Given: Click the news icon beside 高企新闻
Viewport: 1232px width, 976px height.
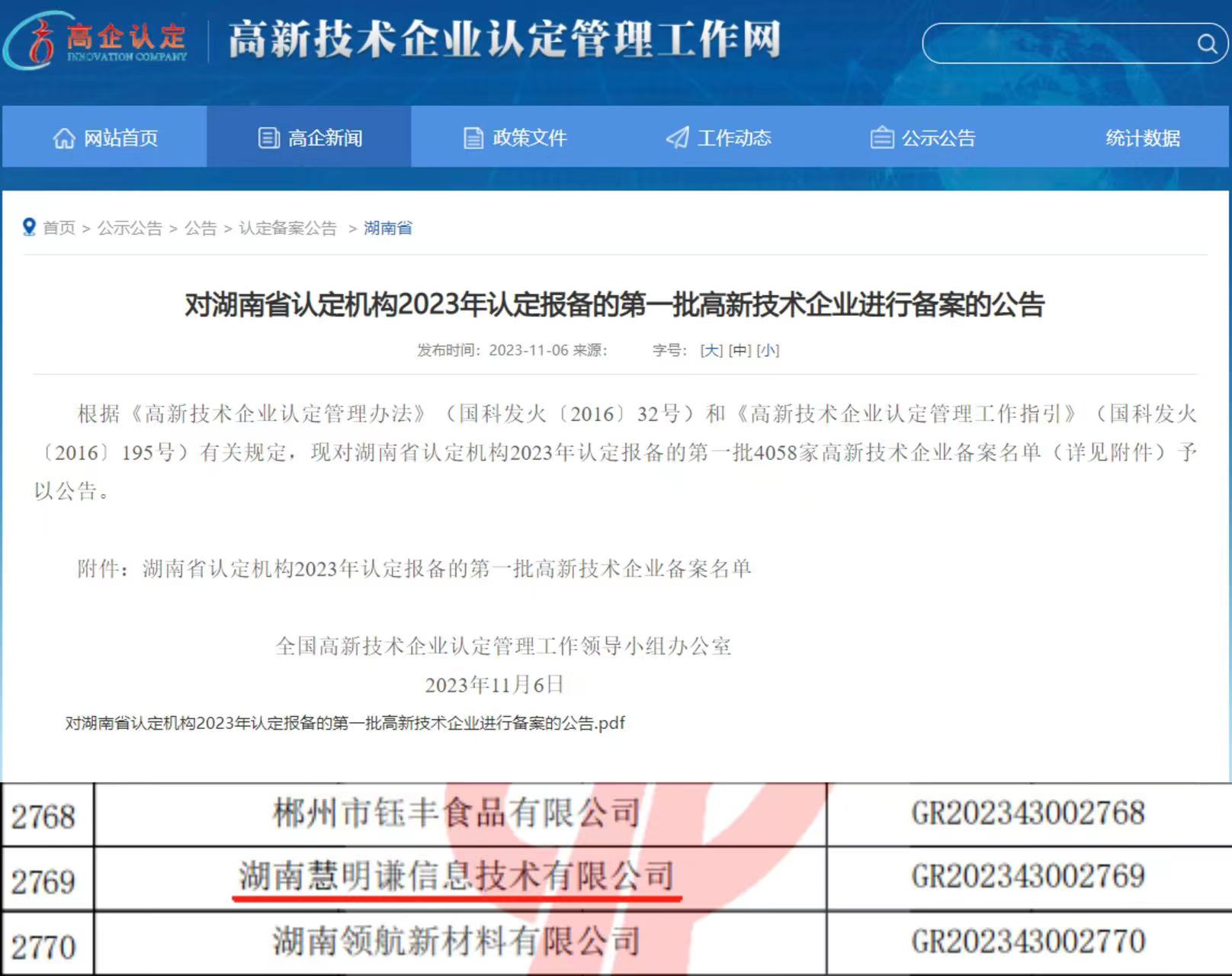Looking at the screenshot, I should click(x=268, y=138).
